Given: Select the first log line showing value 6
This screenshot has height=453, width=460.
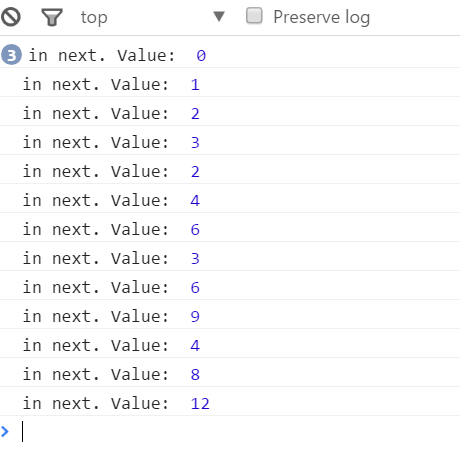Looking at the screenshot, I should (x=230, y=229).
